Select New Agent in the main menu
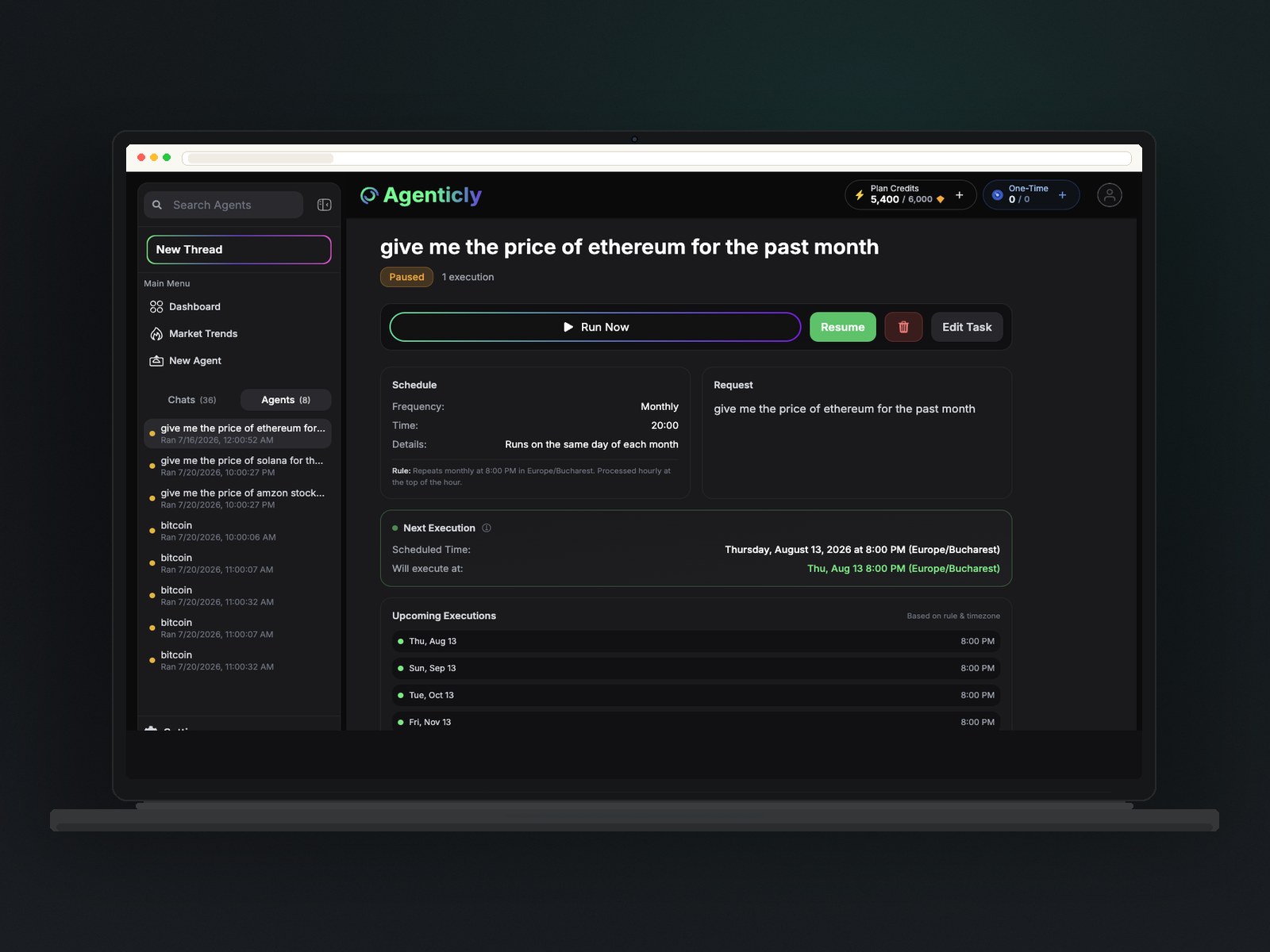Image resolution: width=1270 pixels, height=952 pixels. [238, 361]
